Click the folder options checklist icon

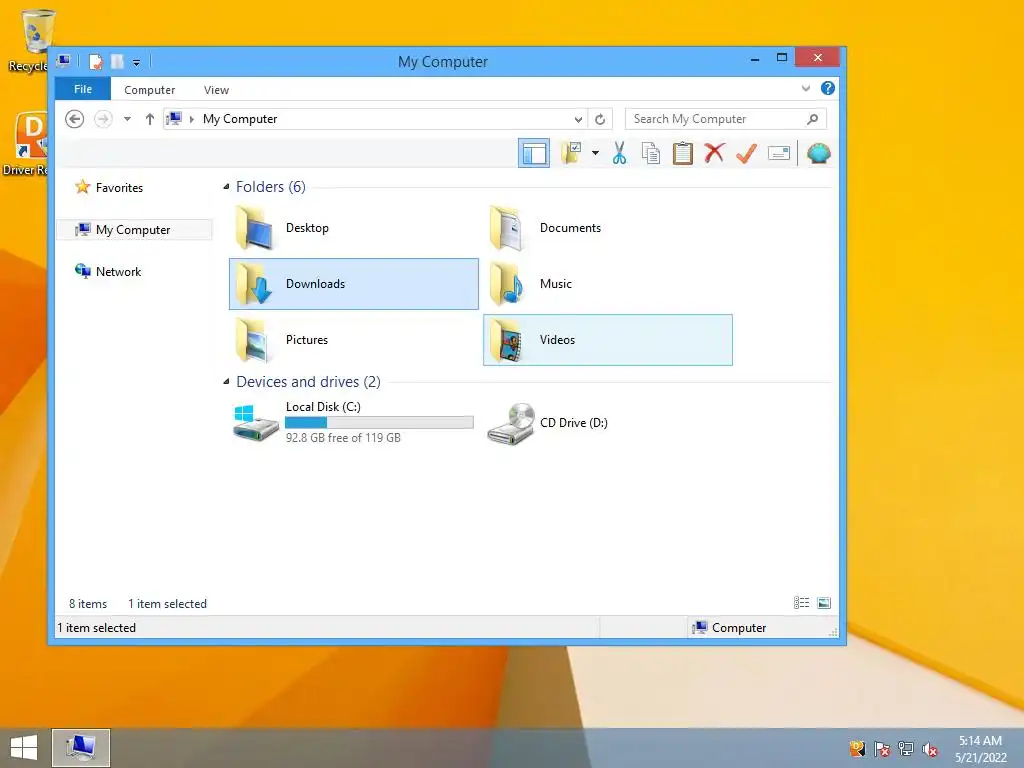click(x=571, y=153)
